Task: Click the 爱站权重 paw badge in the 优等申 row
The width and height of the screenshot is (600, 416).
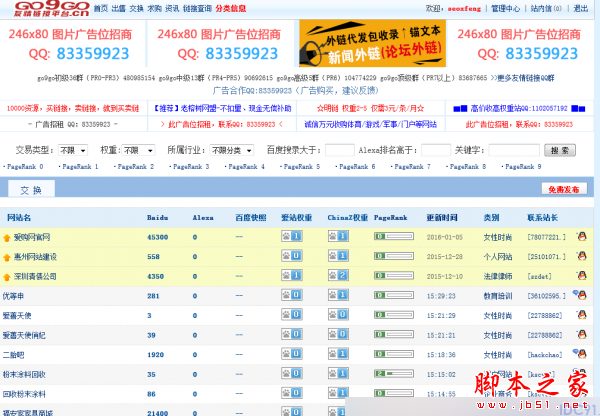Action: [x=292, y=295]
